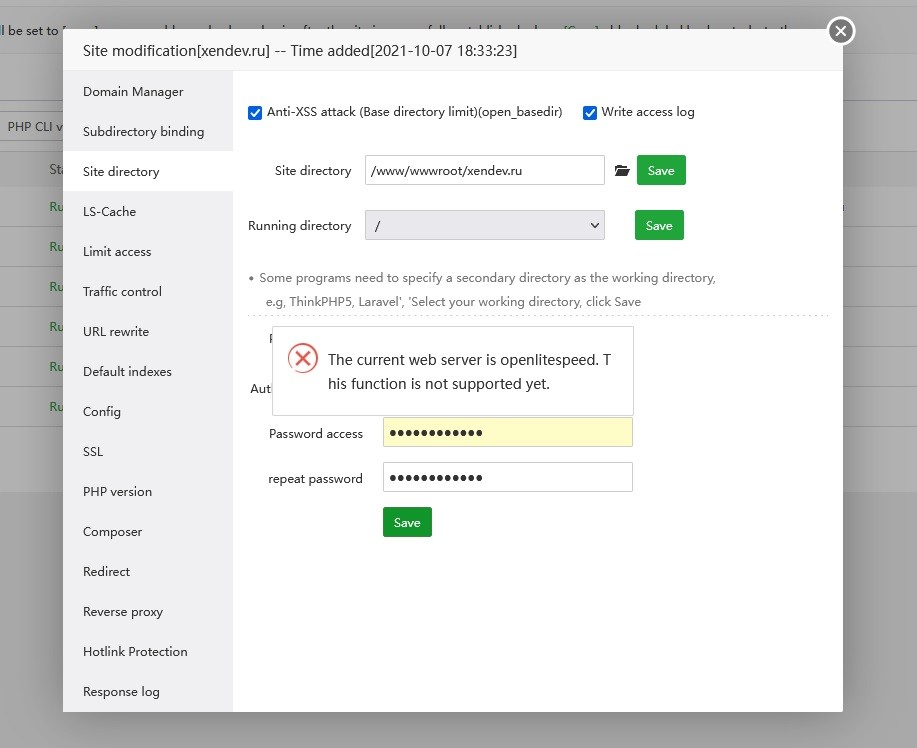Click the openlitespeed not supported message

coord(469,371)
